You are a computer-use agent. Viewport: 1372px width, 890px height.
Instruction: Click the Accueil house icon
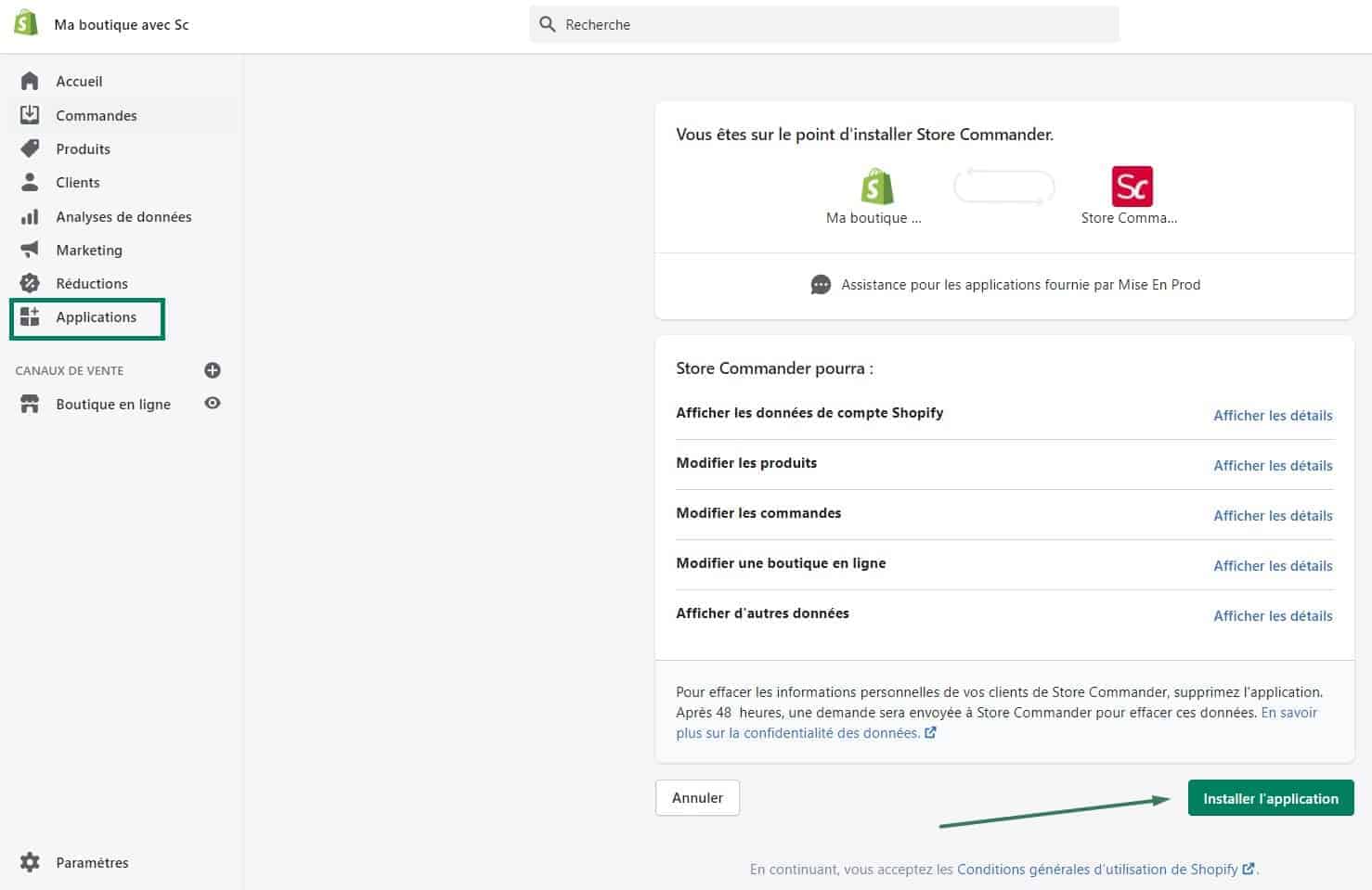click(x=30, y=82)
